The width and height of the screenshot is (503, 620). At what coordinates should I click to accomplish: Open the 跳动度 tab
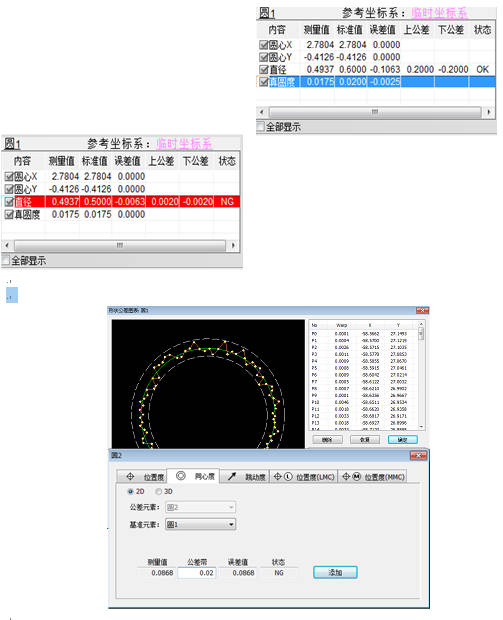245,476
